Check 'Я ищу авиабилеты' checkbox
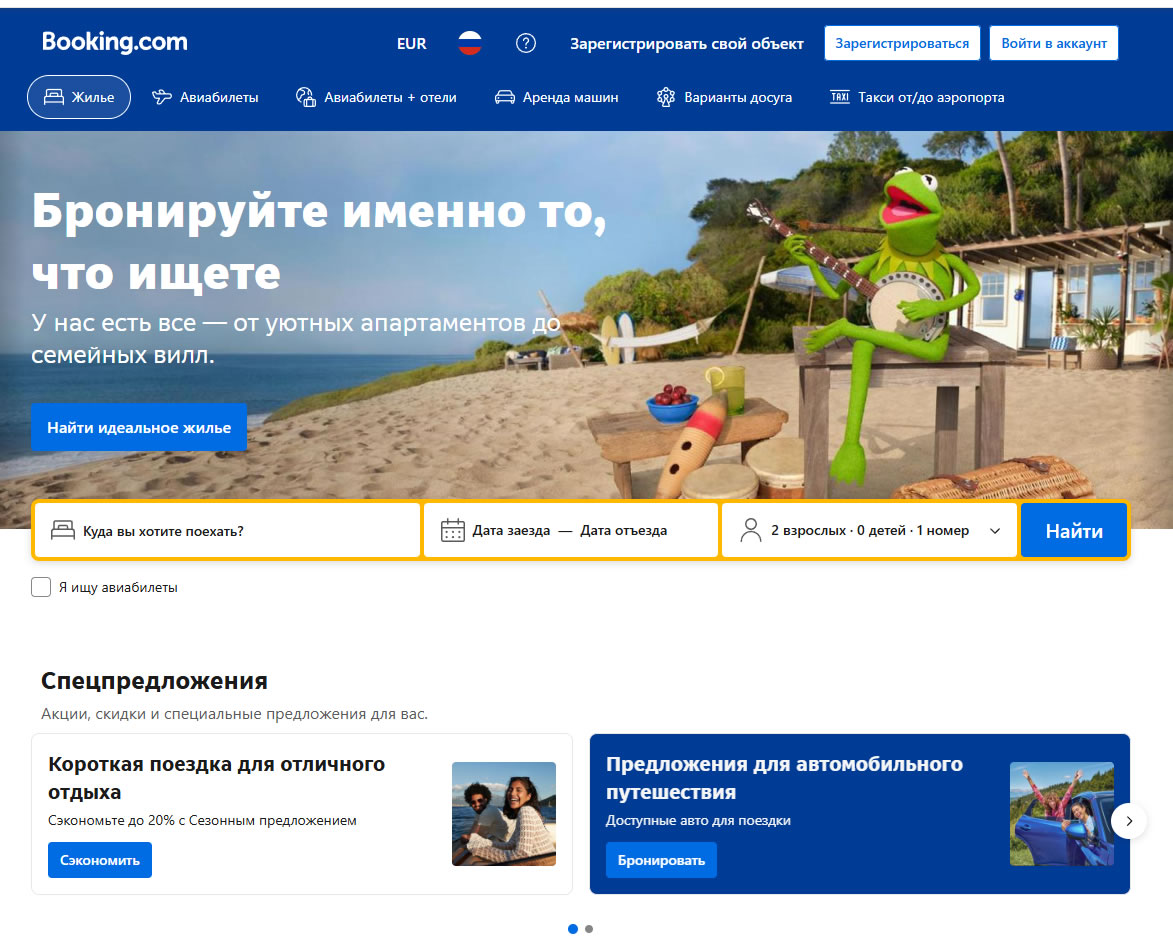This screenshot has width=1173, height=942. click(x=41, y=587)
